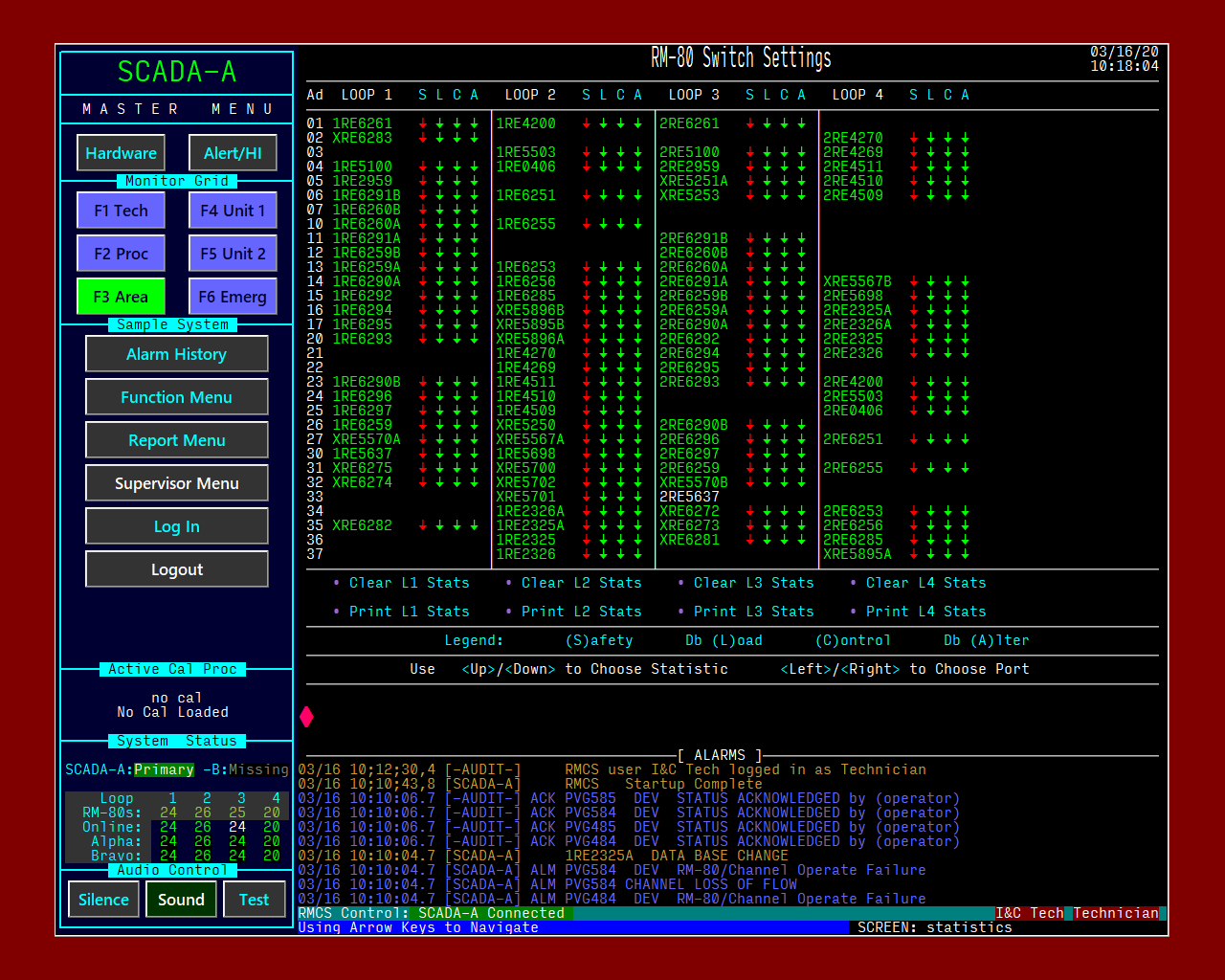Select Loop 4 entry 2RE4270

pos(853,138)
